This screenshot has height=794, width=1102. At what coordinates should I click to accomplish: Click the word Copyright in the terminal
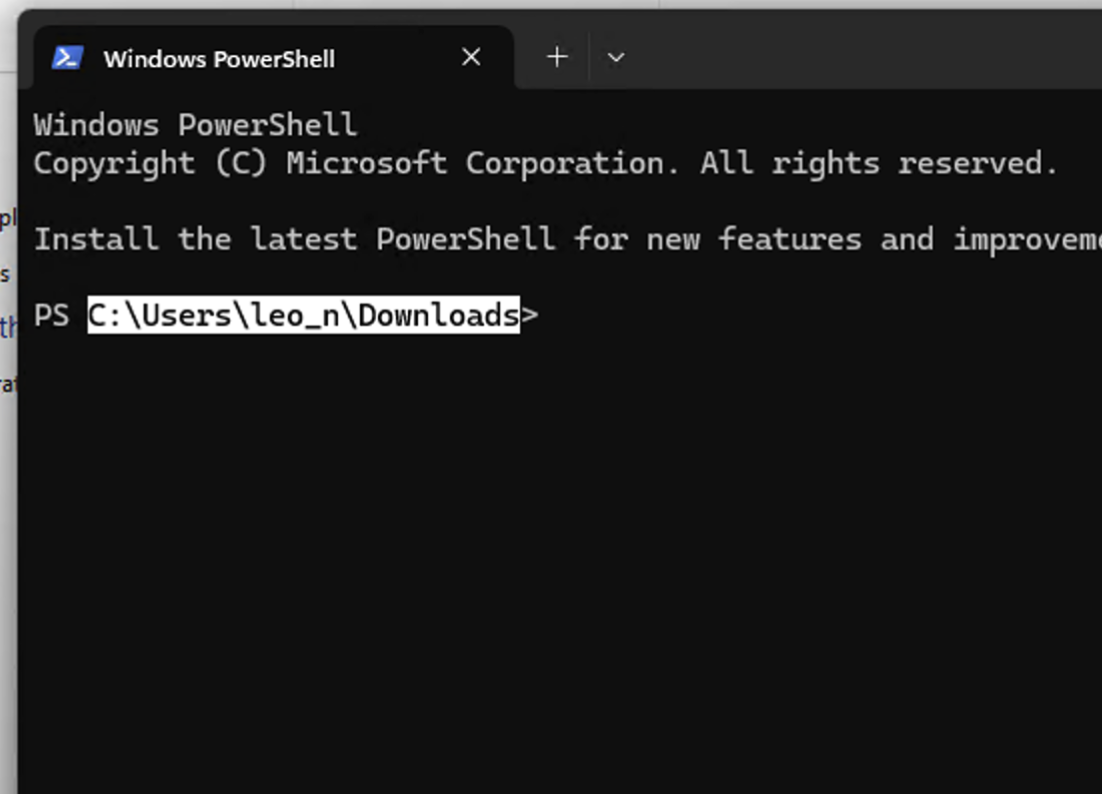tap(114, 164)
